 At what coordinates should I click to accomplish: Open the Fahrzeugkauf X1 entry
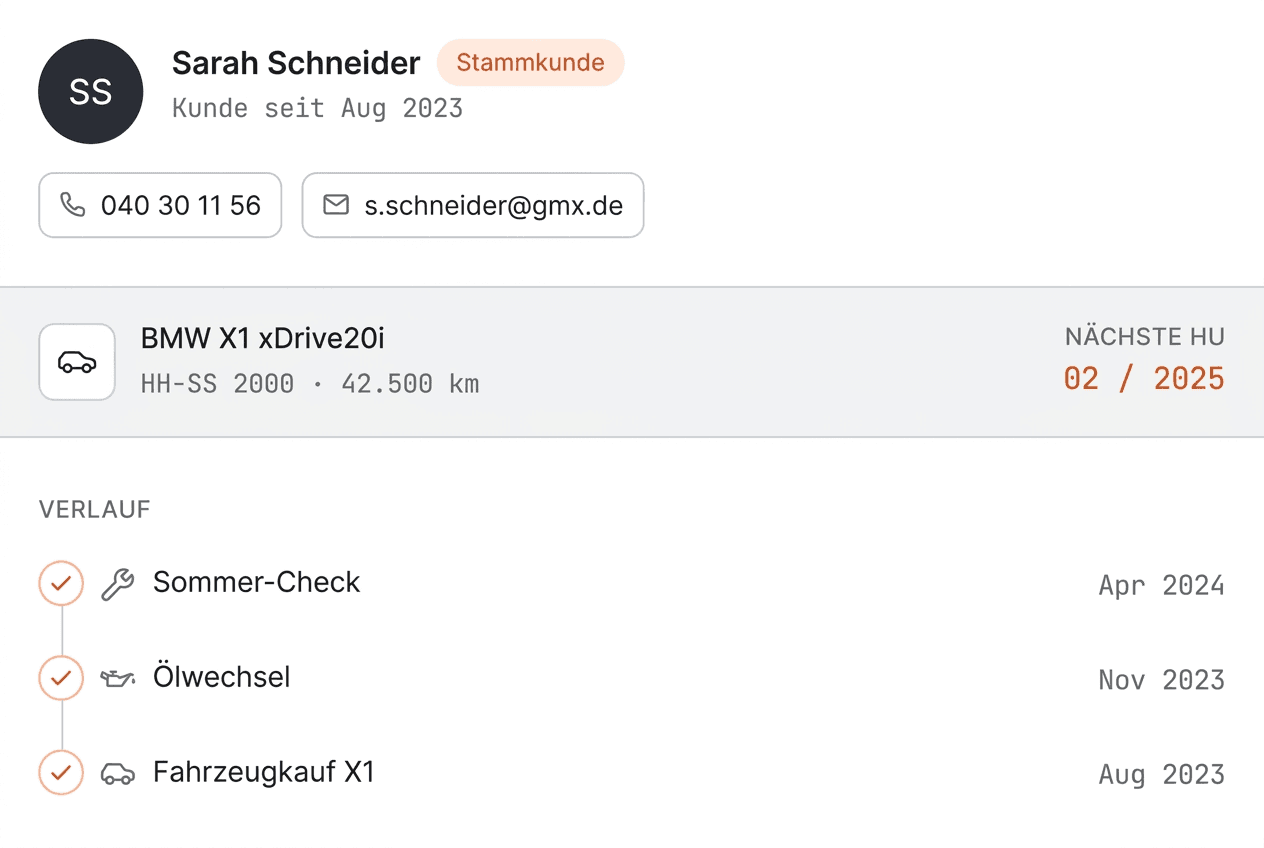[632, 773]
